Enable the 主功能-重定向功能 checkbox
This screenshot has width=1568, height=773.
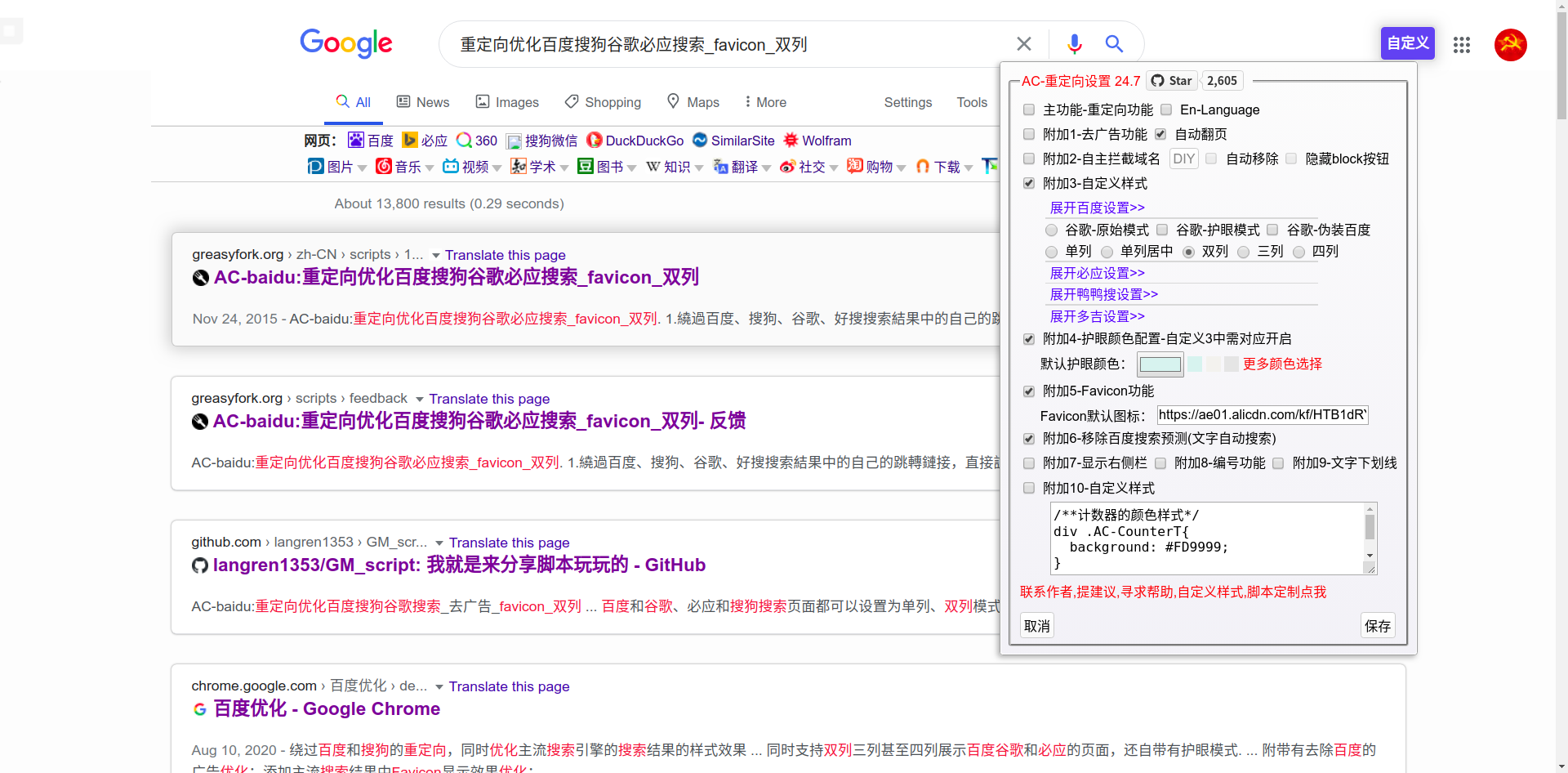coord(1029,109)
